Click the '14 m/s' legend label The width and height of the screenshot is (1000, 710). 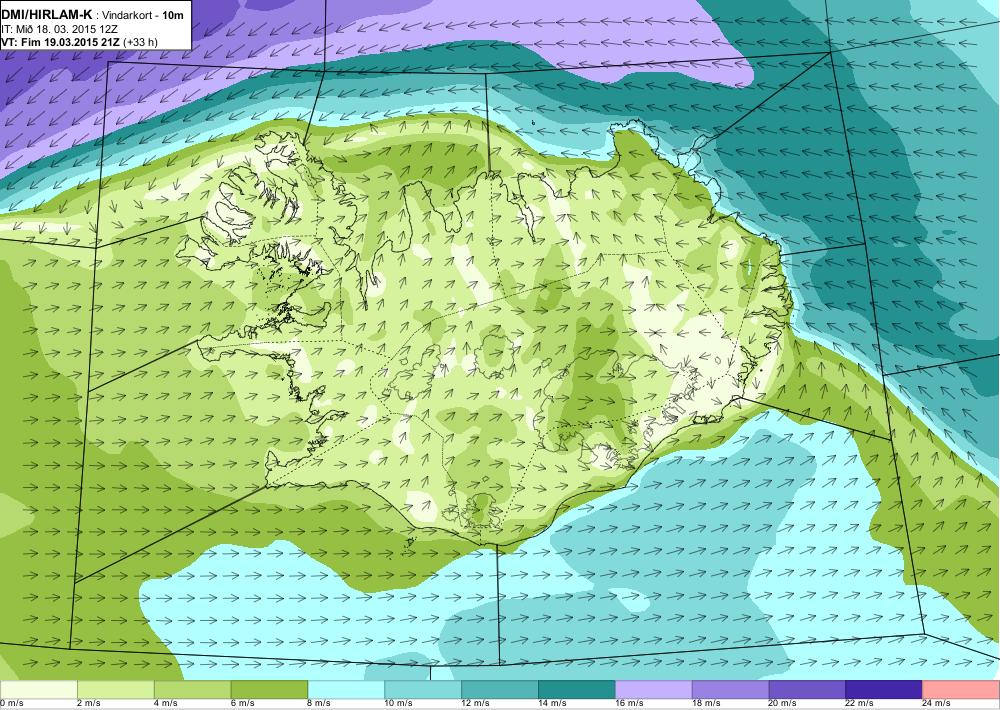(x=552, y=704)
